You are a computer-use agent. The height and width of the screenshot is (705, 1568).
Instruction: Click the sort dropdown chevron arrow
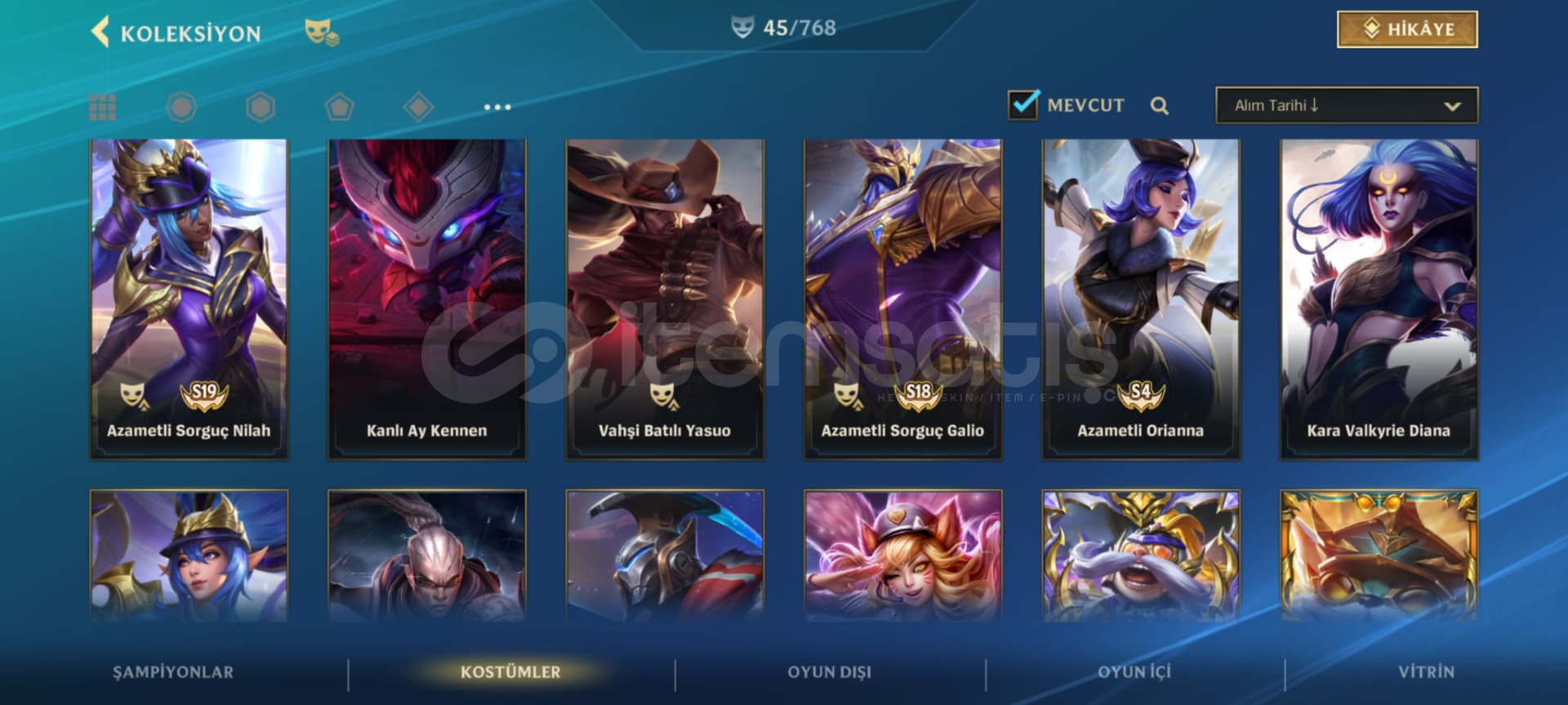point(1452,106)
